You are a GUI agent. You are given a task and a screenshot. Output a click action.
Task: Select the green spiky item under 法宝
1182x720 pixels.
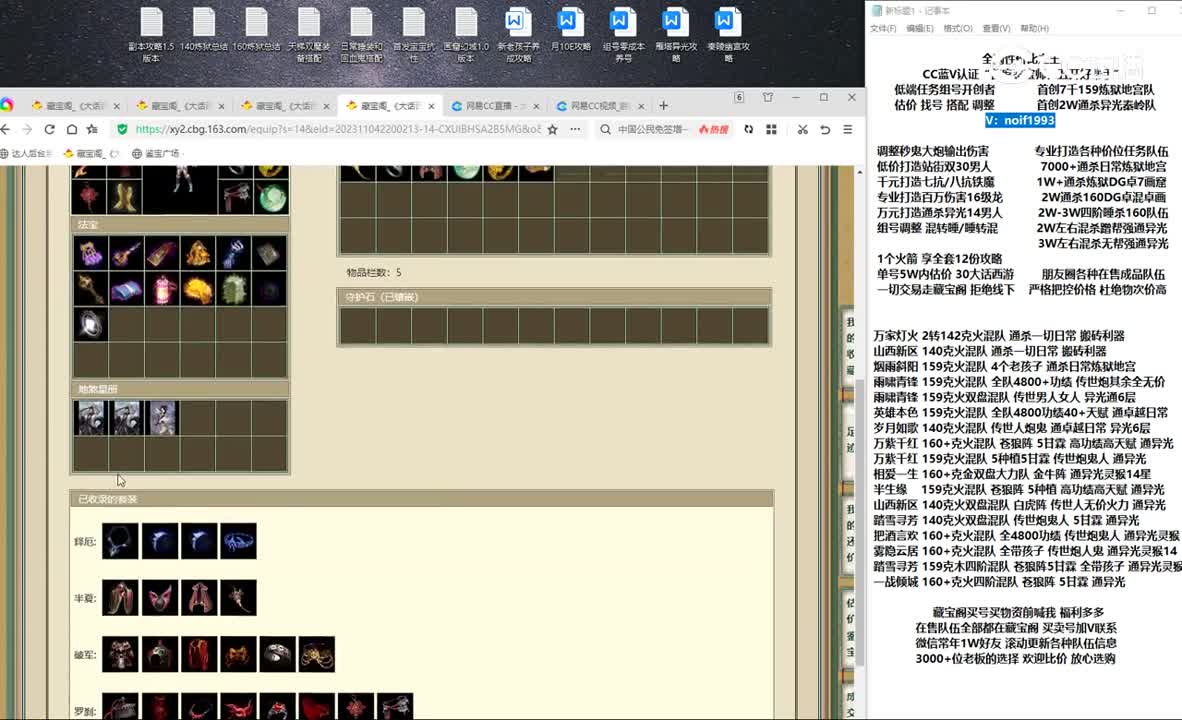234,290
